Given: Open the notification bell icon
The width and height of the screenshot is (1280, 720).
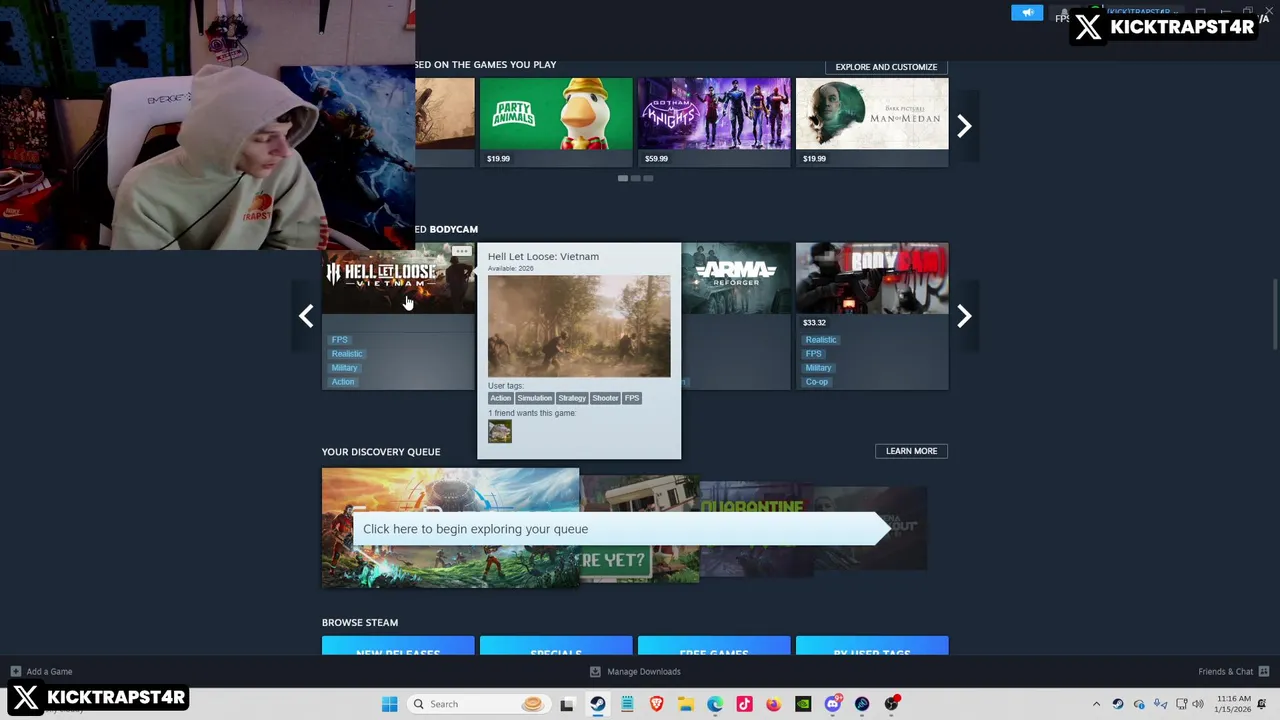Looking at the screenshot, I should click(1261, 704).
